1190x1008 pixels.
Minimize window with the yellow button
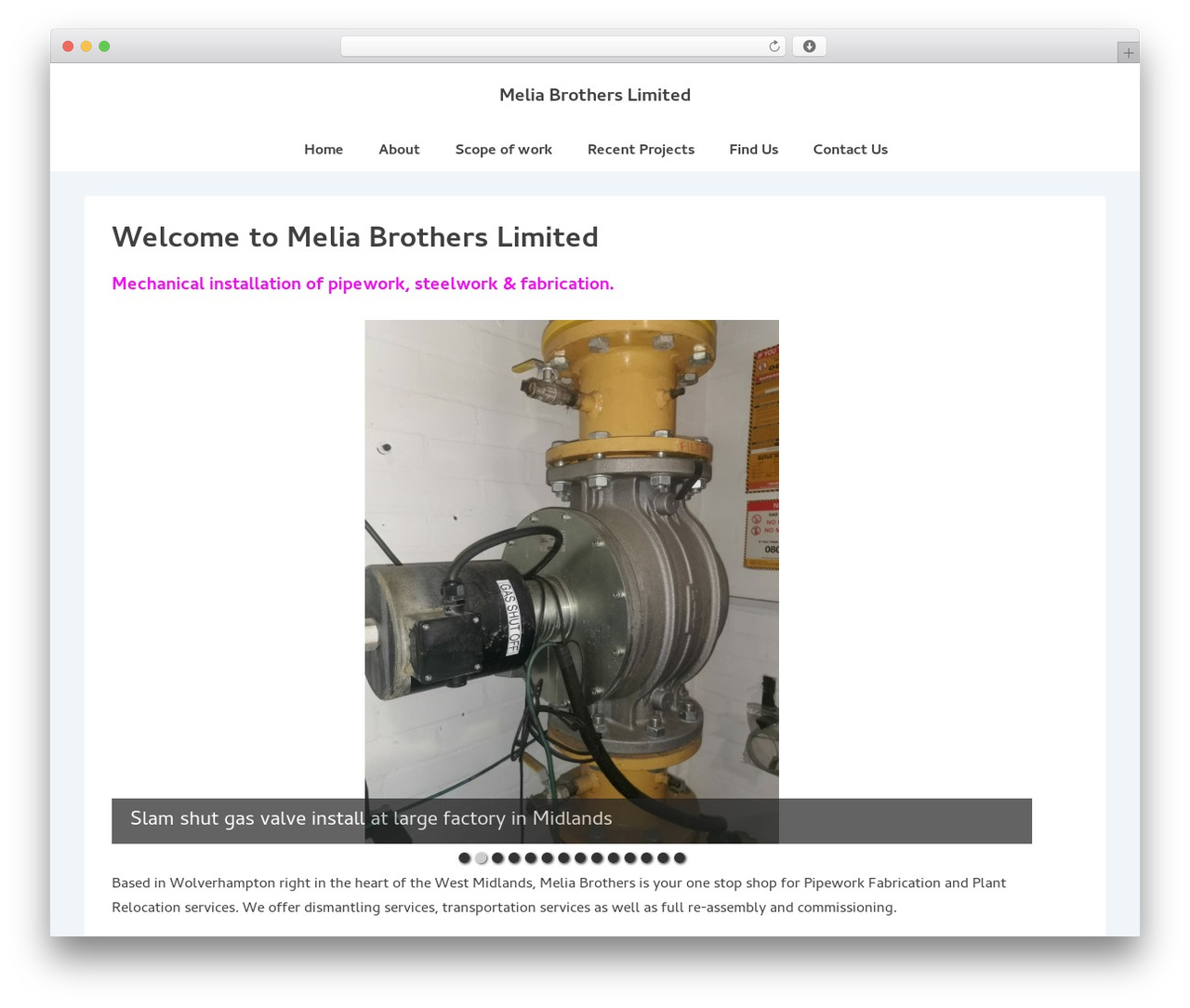(86, 46)
